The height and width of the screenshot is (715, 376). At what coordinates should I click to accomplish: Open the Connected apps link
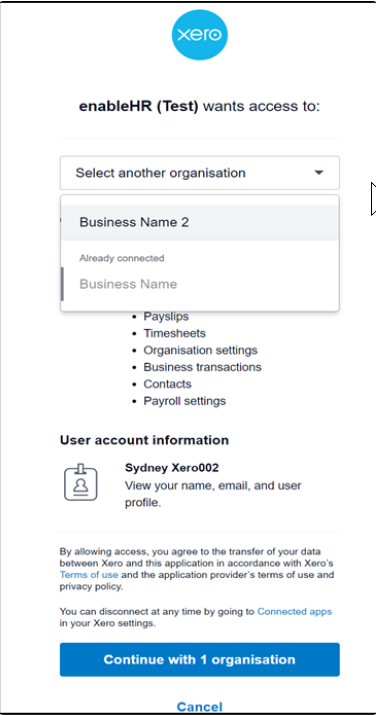[294, 611]
